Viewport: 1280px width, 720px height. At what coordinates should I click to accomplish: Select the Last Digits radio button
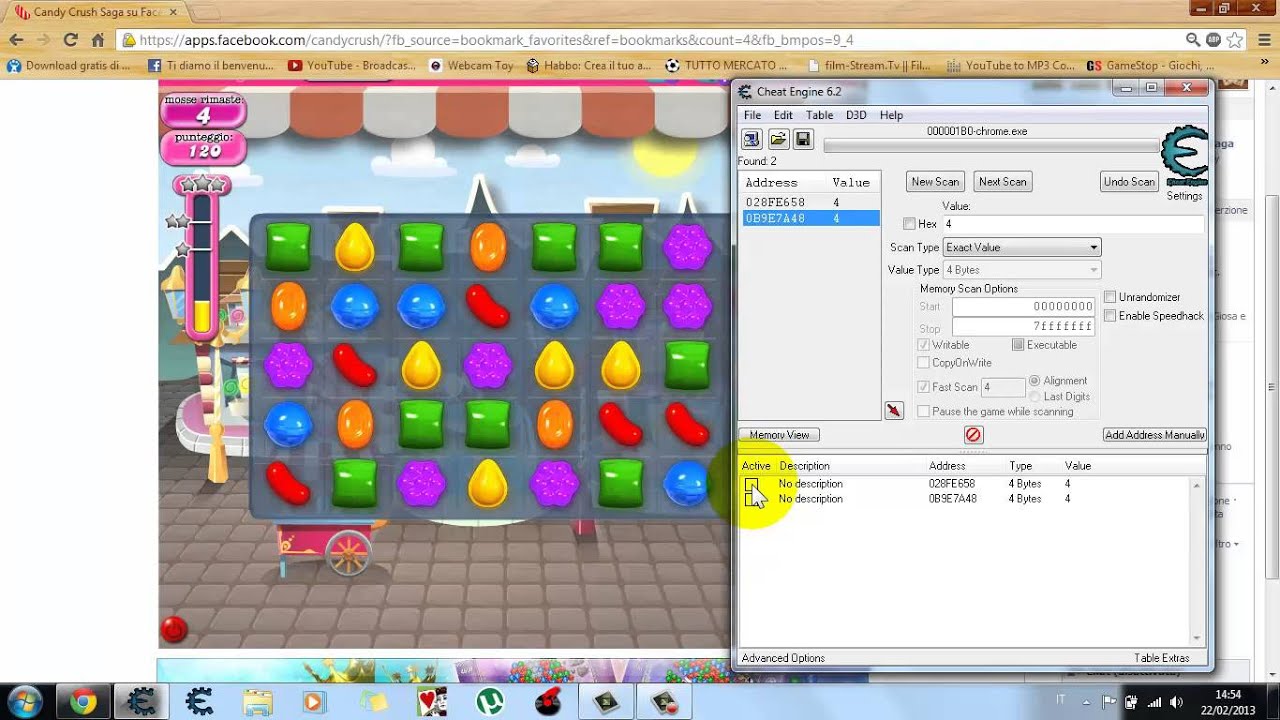[x=1034, y=397]
